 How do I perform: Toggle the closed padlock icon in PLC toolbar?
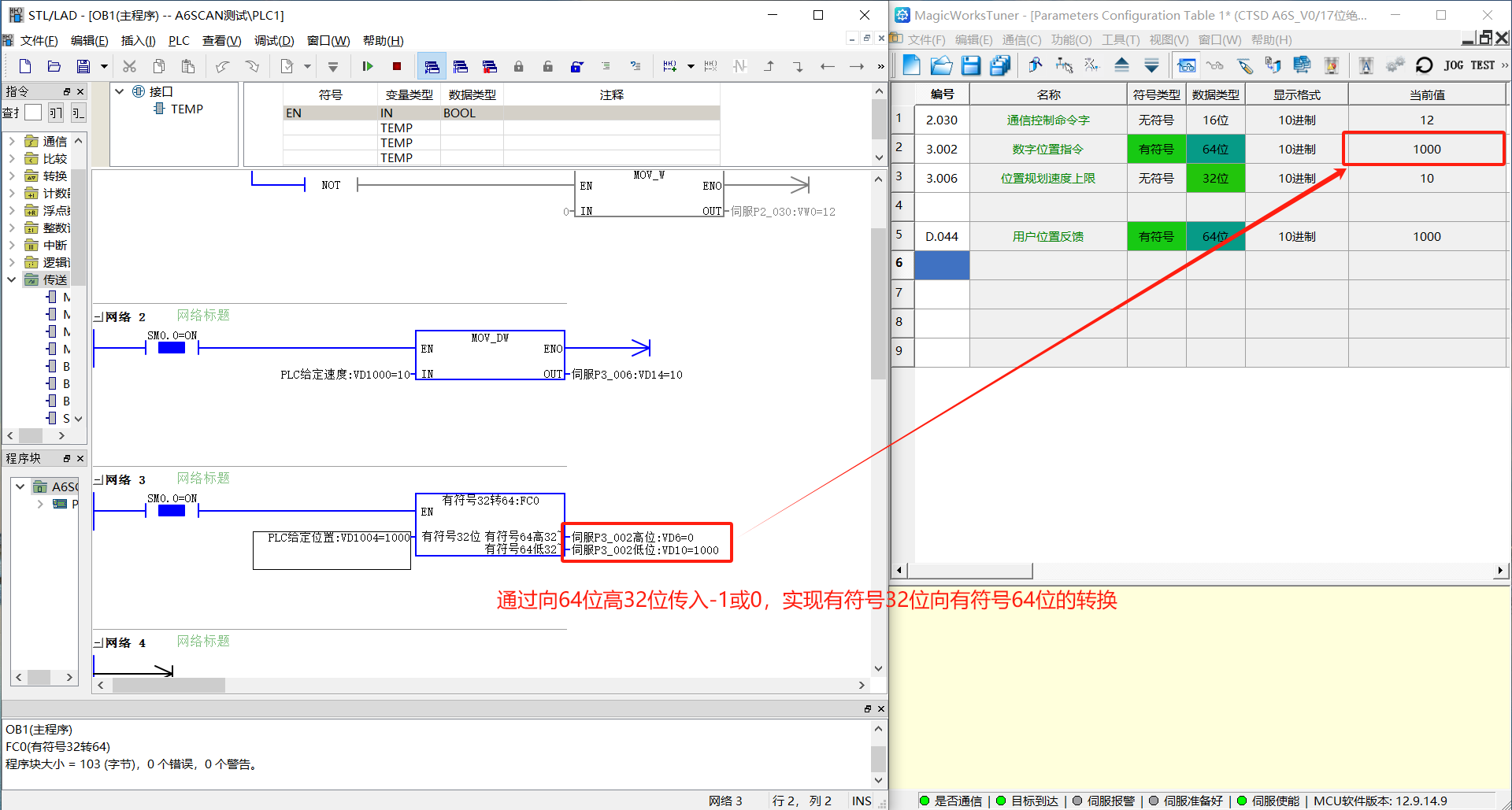click(518, 66)
